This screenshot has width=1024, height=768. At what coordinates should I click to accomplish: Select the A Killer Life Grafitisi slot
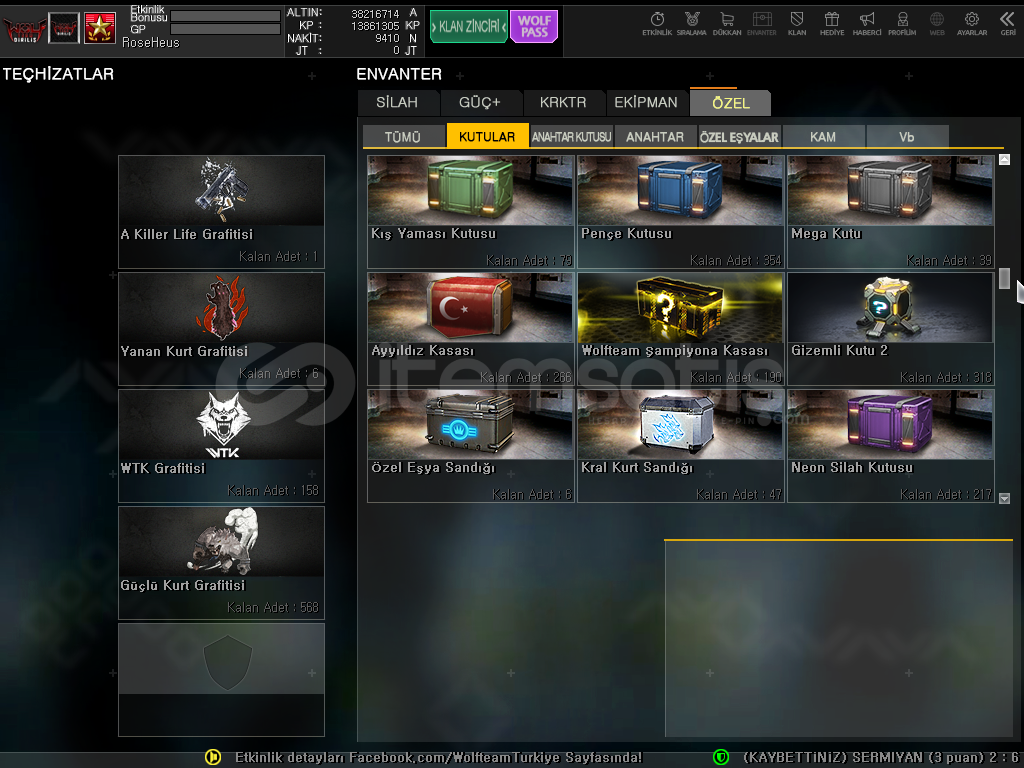coord(221,212)
